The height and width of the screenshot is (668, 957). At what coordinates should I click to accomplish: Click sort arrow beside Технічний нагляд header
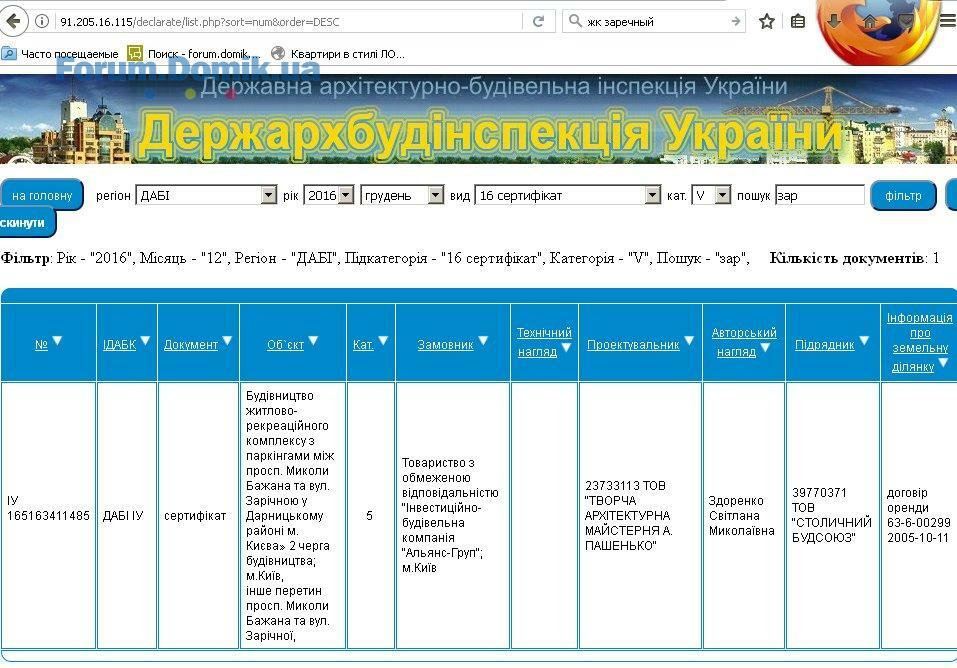[566, 347]
